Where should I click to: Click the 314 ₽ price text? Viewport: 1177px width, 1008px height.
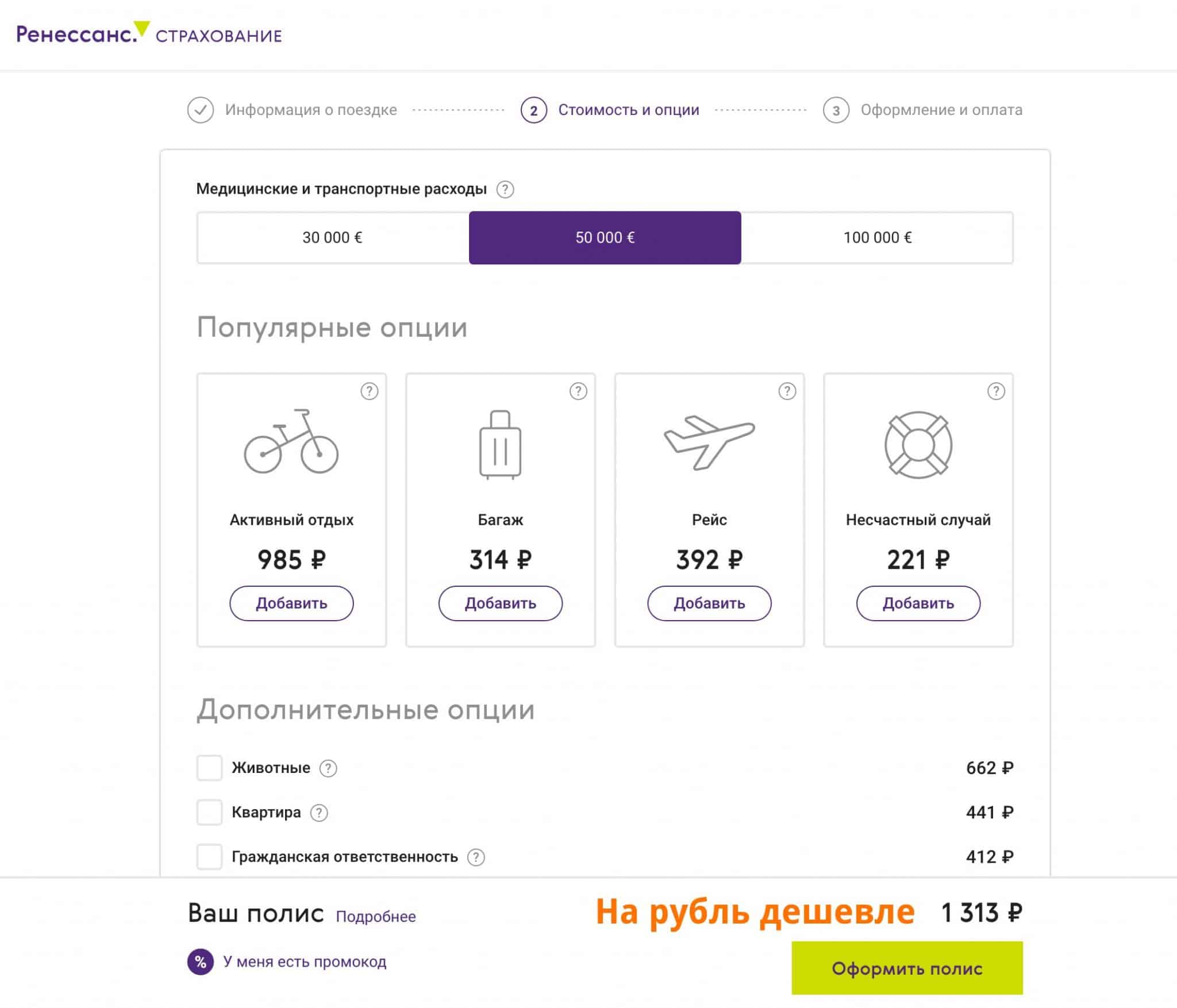pos(500,560)
